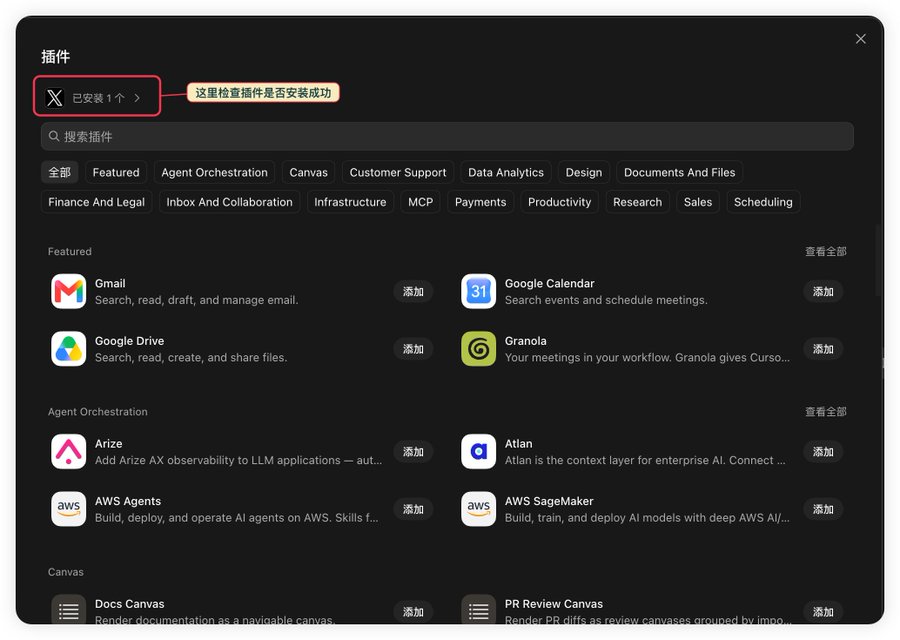Open the Arize plugin title
Image resolution: width=900 pixels, height=640 pixels.
coord(108,444)
